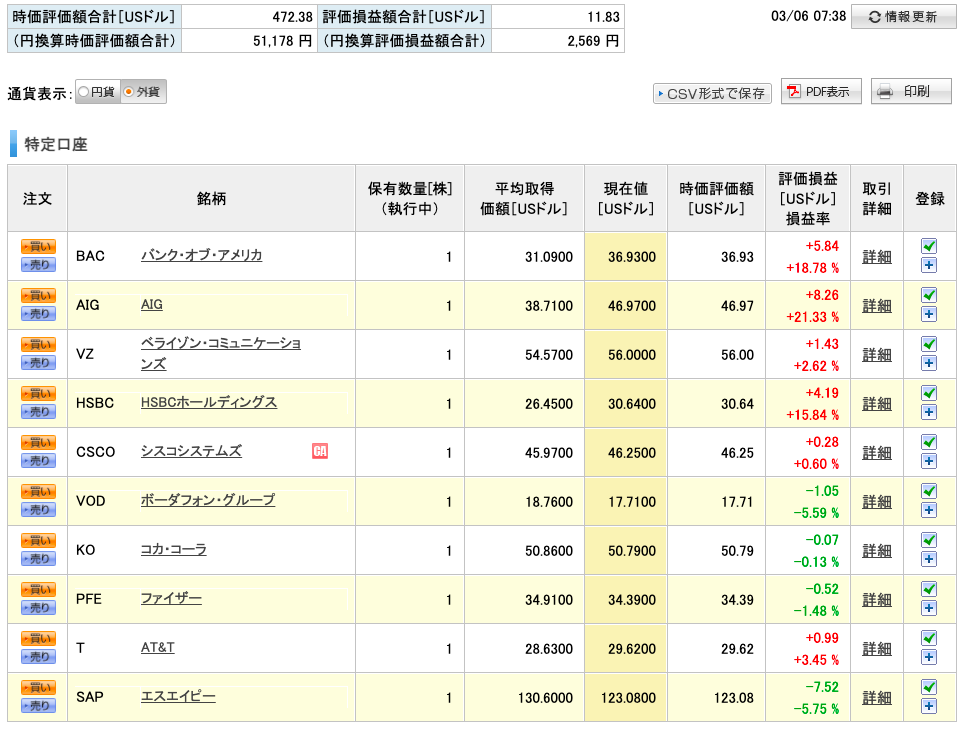Click the buy button for T (AT&T)
Image resolution: width=966 pixels, height=729 pixels.
(38, 638)
